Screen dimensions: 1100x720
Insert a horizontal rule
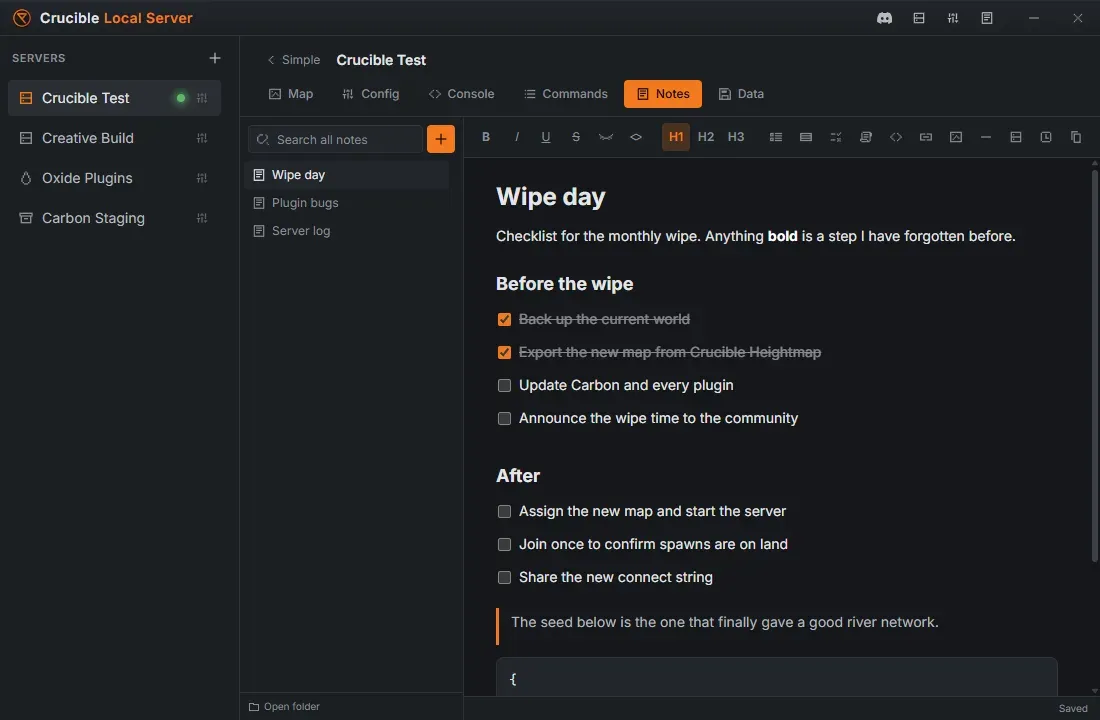986,137
